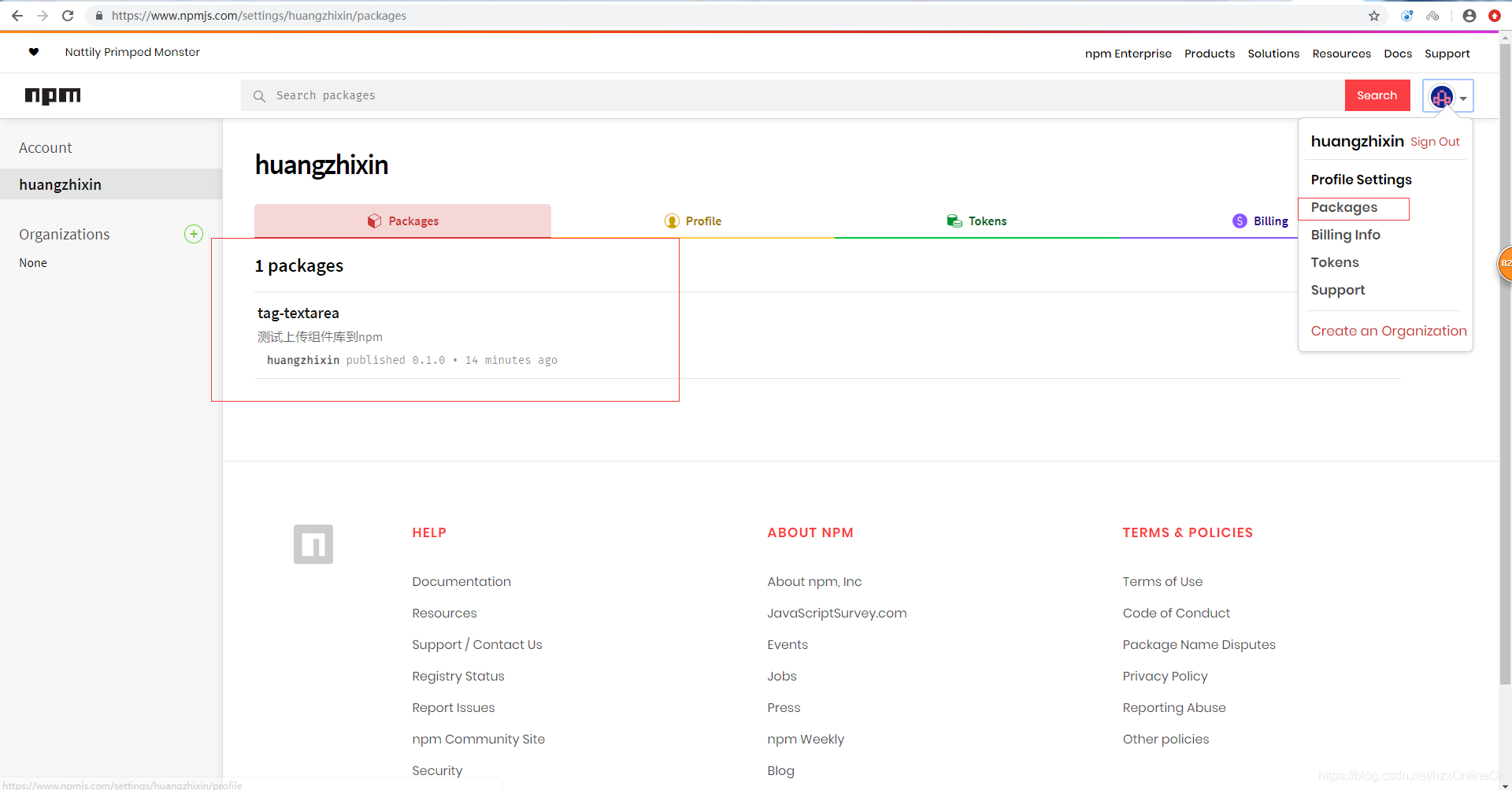1512x790 pixels.
Task: Open the Documentation footer link
Action: pos(461,581)
